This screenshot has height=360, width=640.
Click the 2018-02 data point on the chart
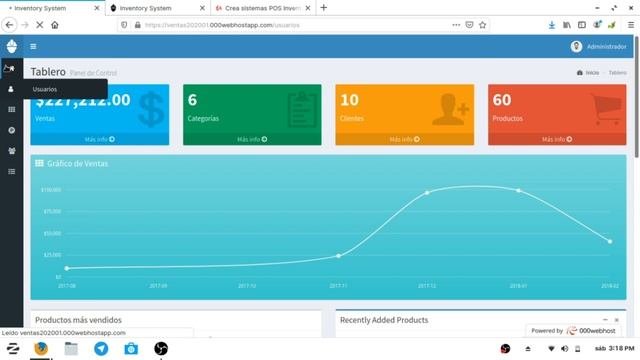click(x=610, y=242)
